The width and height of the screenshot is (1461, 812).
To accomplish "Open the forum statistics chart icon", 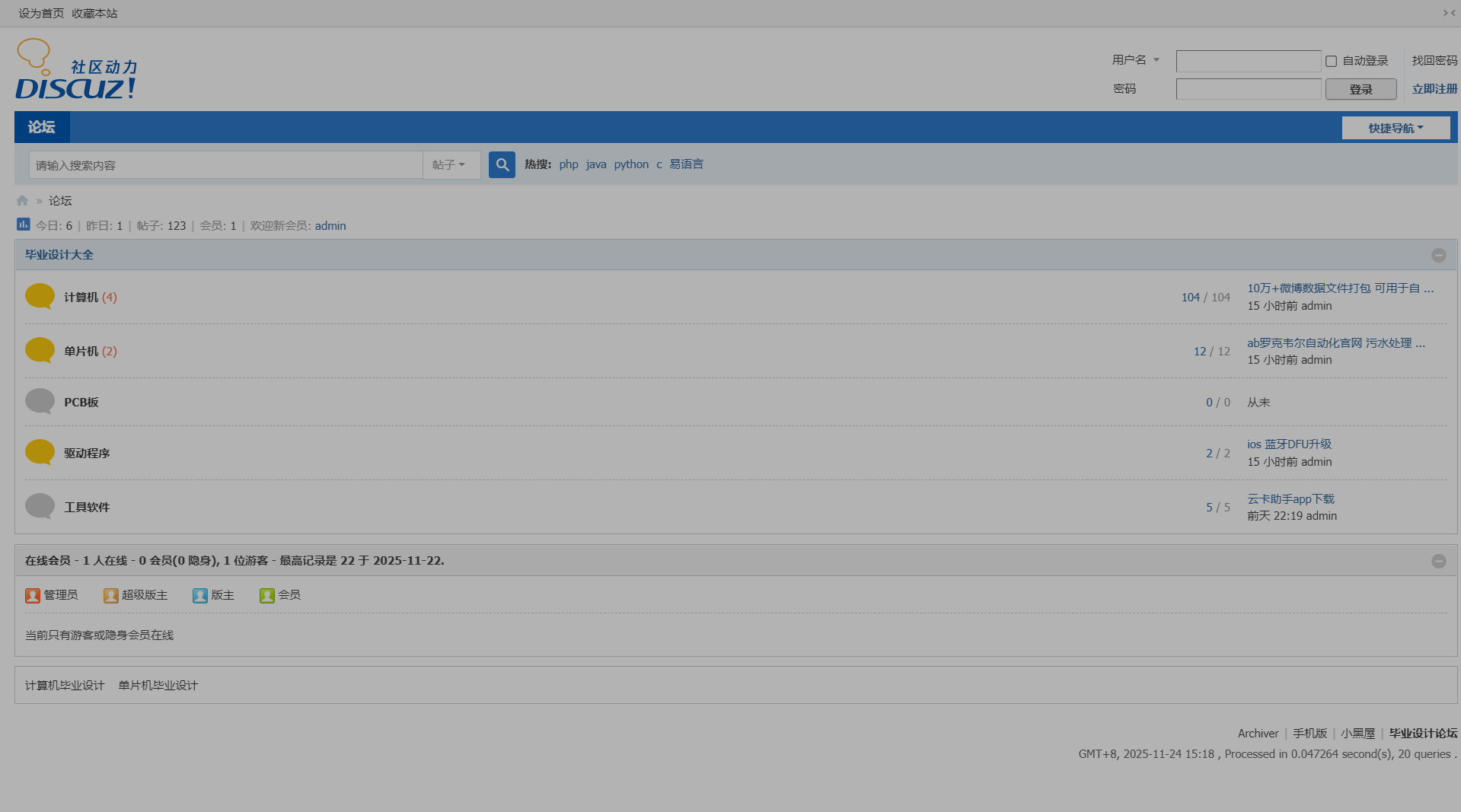I will (24, 224).
